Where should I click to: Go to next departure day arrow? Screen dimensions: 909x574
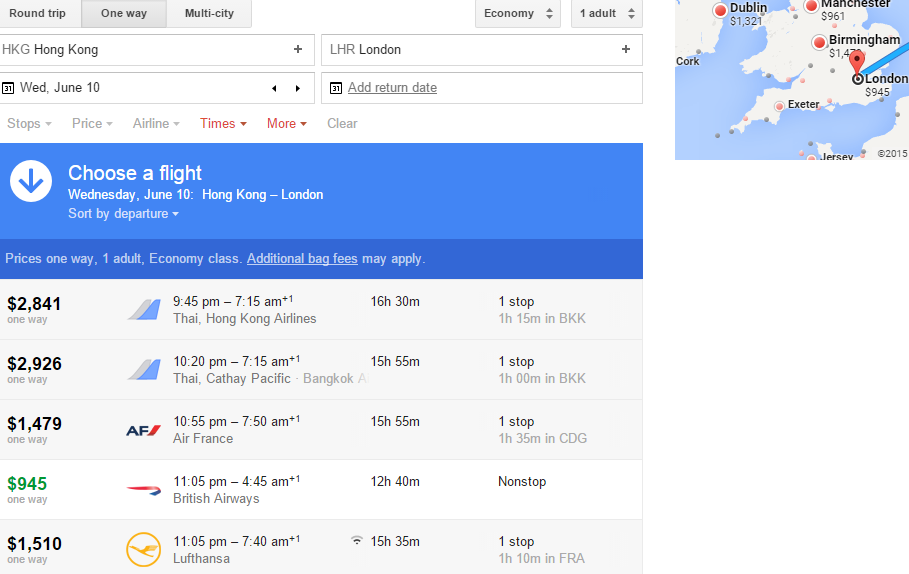(x=298, y=88)
